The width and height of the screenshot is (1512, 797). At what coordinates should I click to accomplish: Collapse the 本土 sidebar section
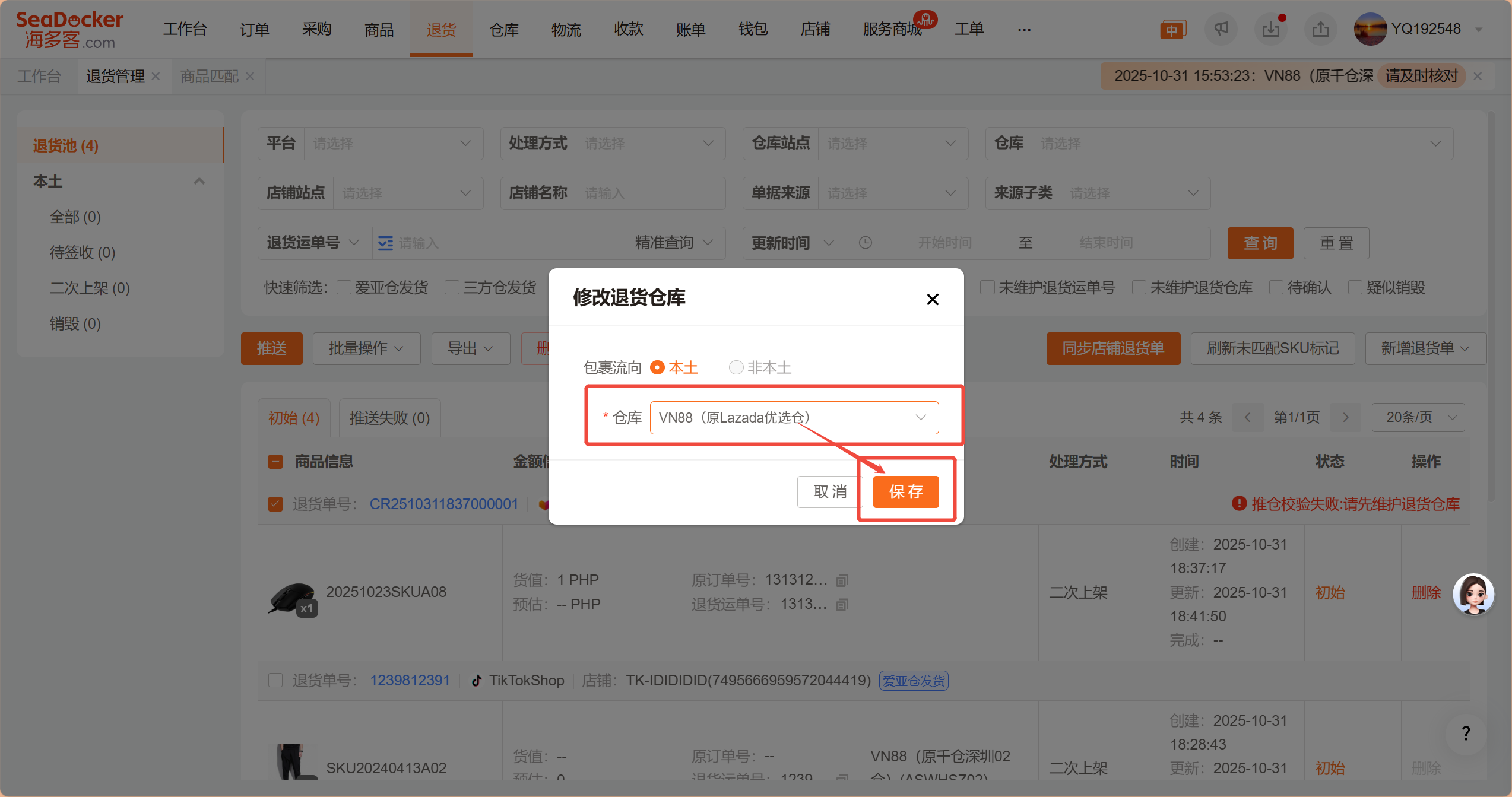tap(199, 181)
